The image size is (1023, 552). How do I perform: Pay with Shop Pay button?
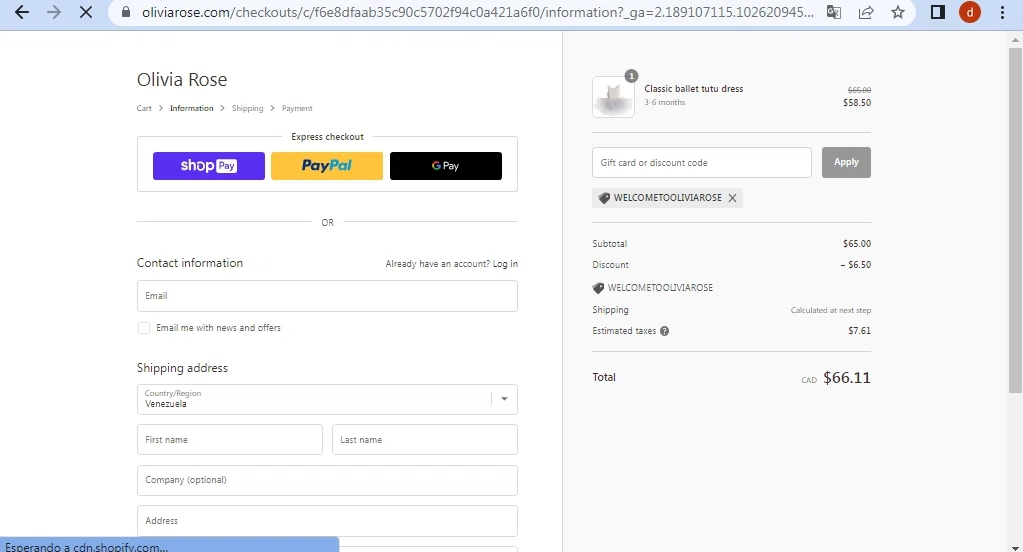click(209, 166)
